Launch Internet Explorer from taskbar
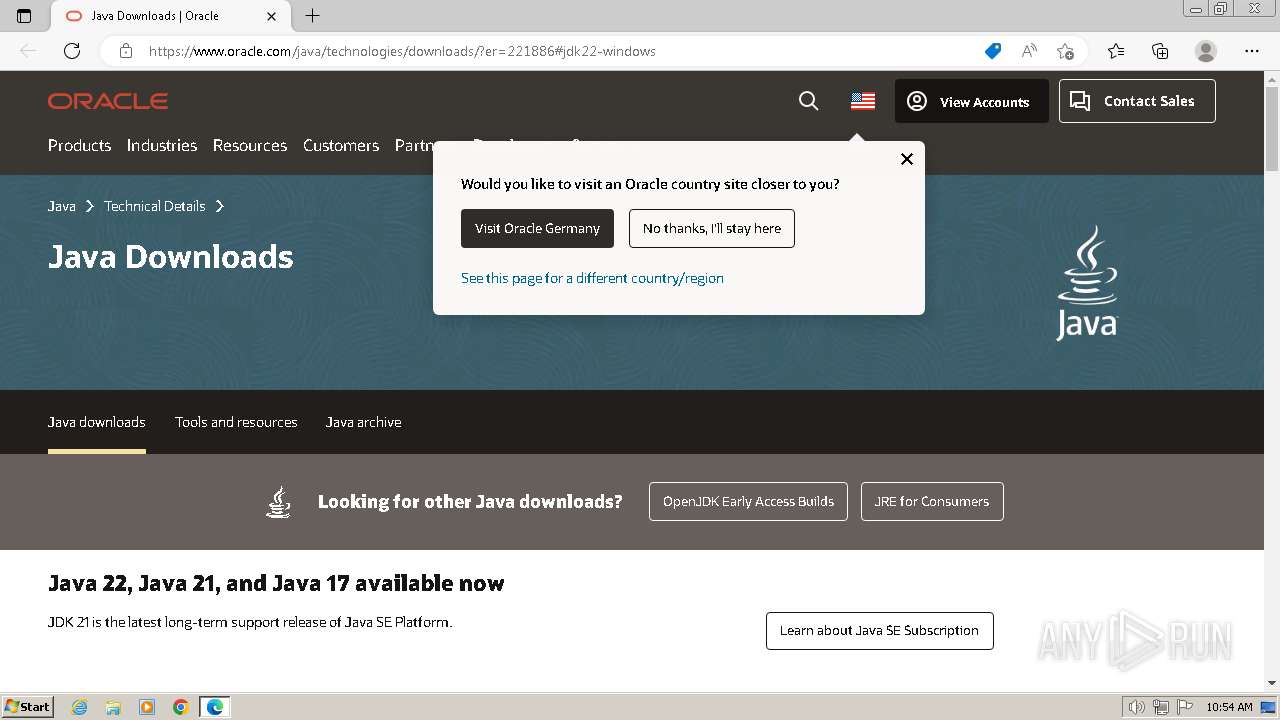 tap(79, 707)
